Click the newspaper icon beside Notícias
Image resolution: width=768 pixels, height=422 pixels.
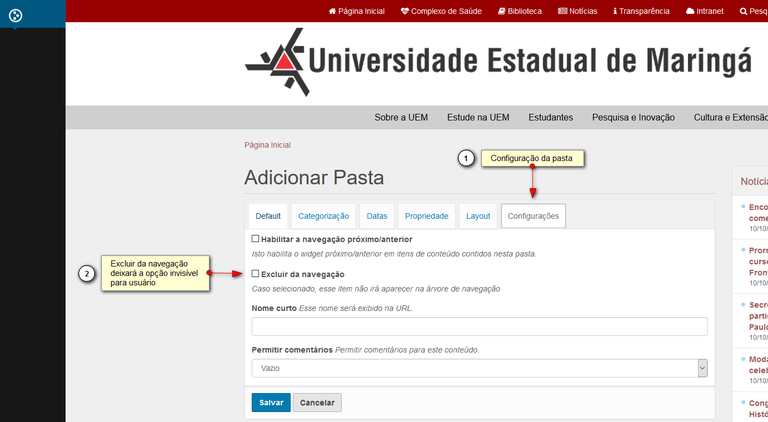tap(562, 11)
